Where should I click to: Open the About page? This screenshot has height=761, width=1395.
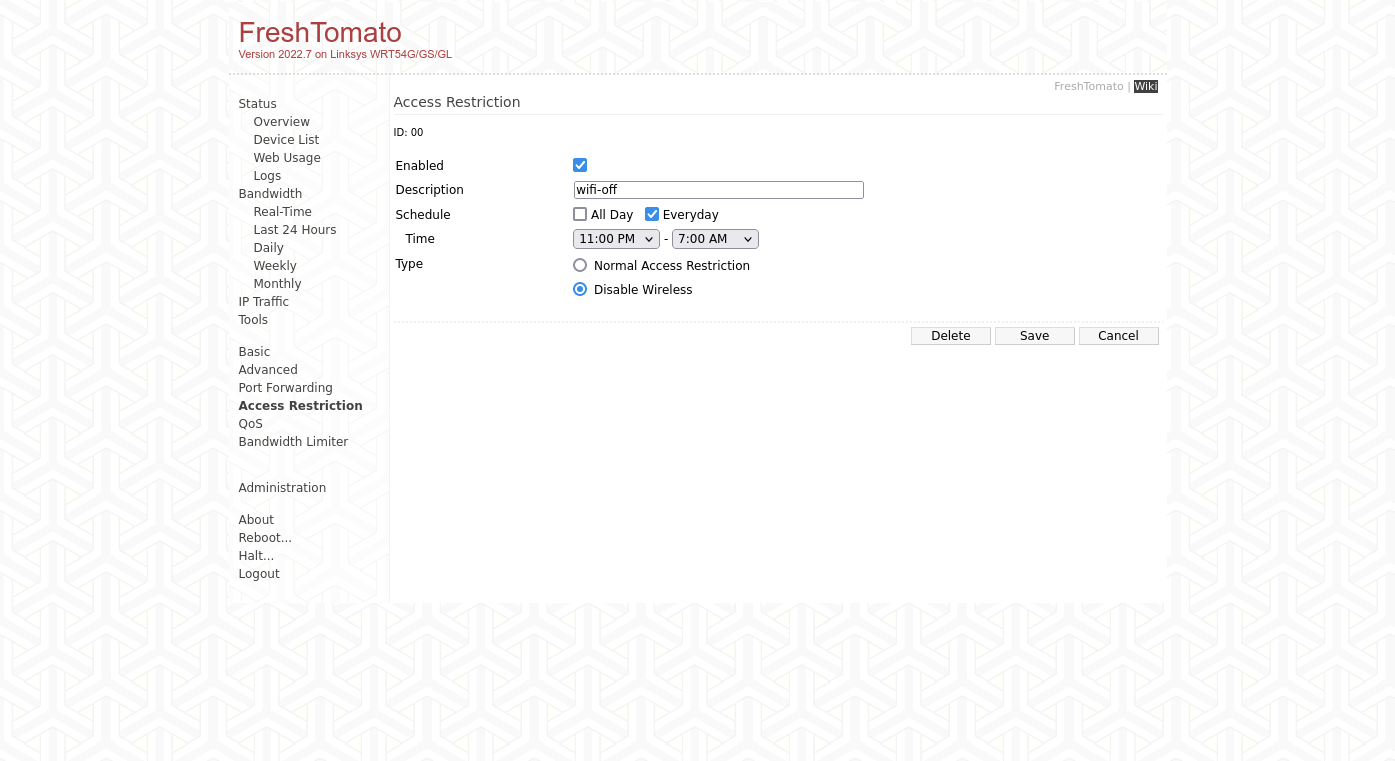pyautogui.click(x=256, y=520)
